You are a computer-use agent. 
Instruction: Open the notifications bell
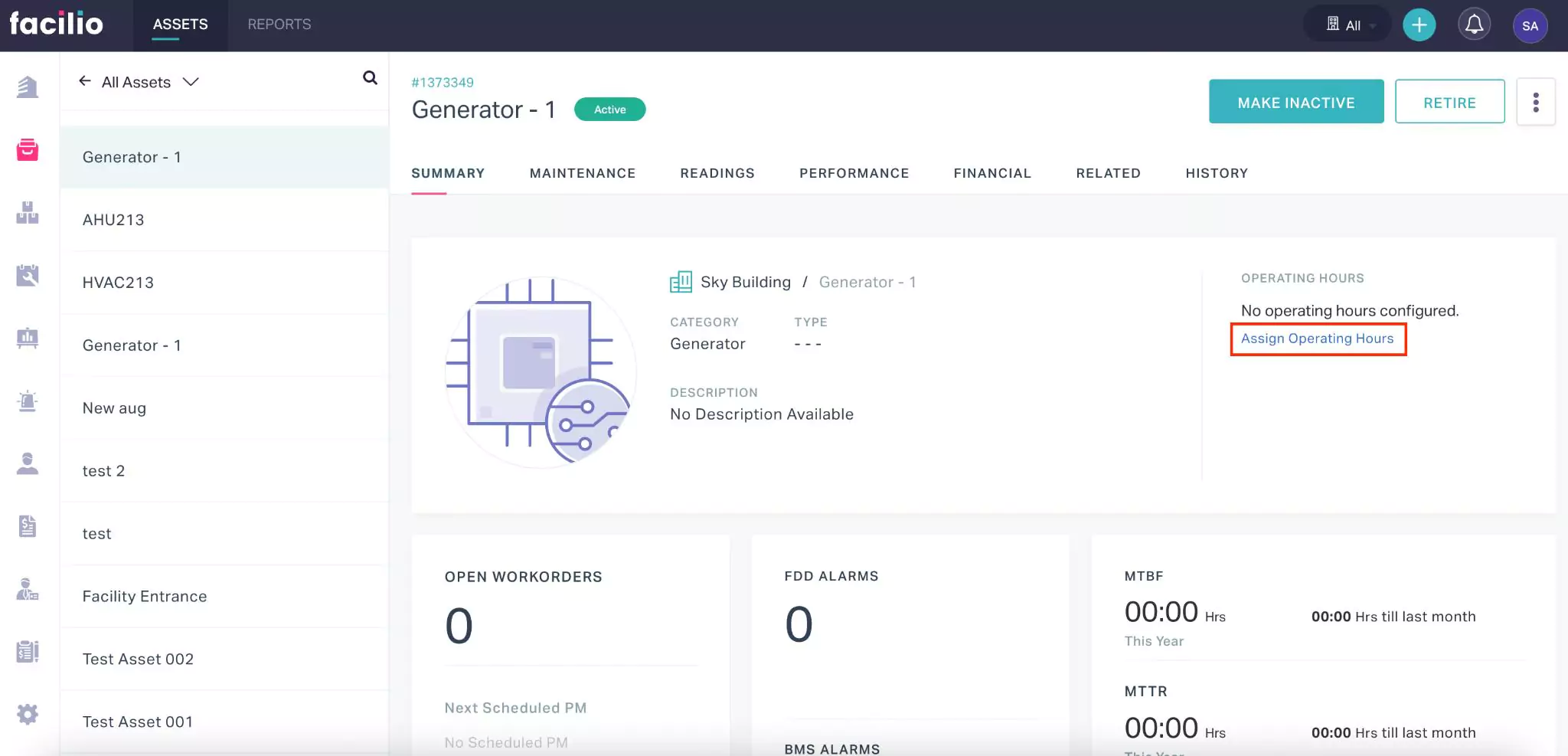coord(1474,25)
